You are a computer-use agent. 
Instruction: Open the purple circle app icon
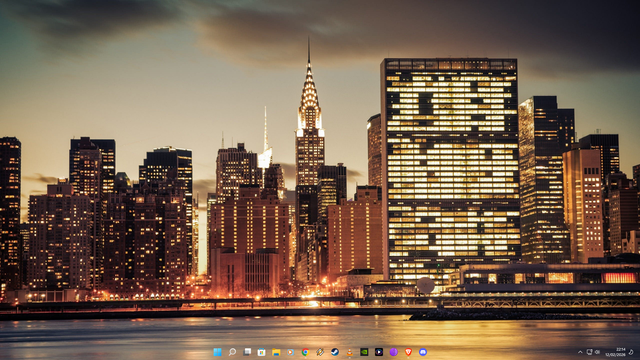(393, 352)
